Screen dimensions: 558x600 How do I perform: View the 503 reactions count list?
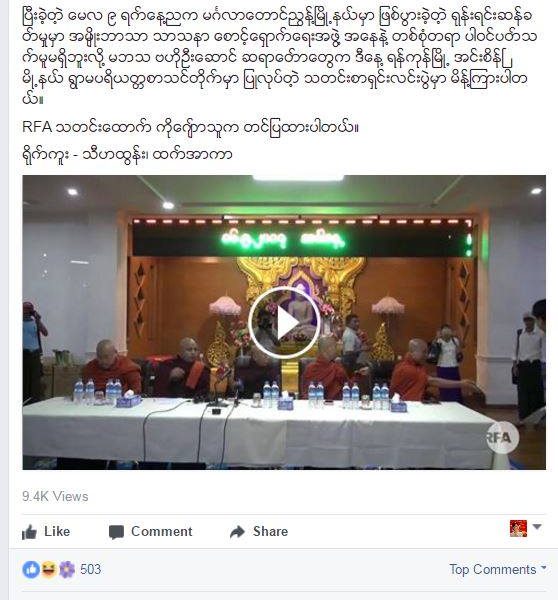tap(90, 569)
